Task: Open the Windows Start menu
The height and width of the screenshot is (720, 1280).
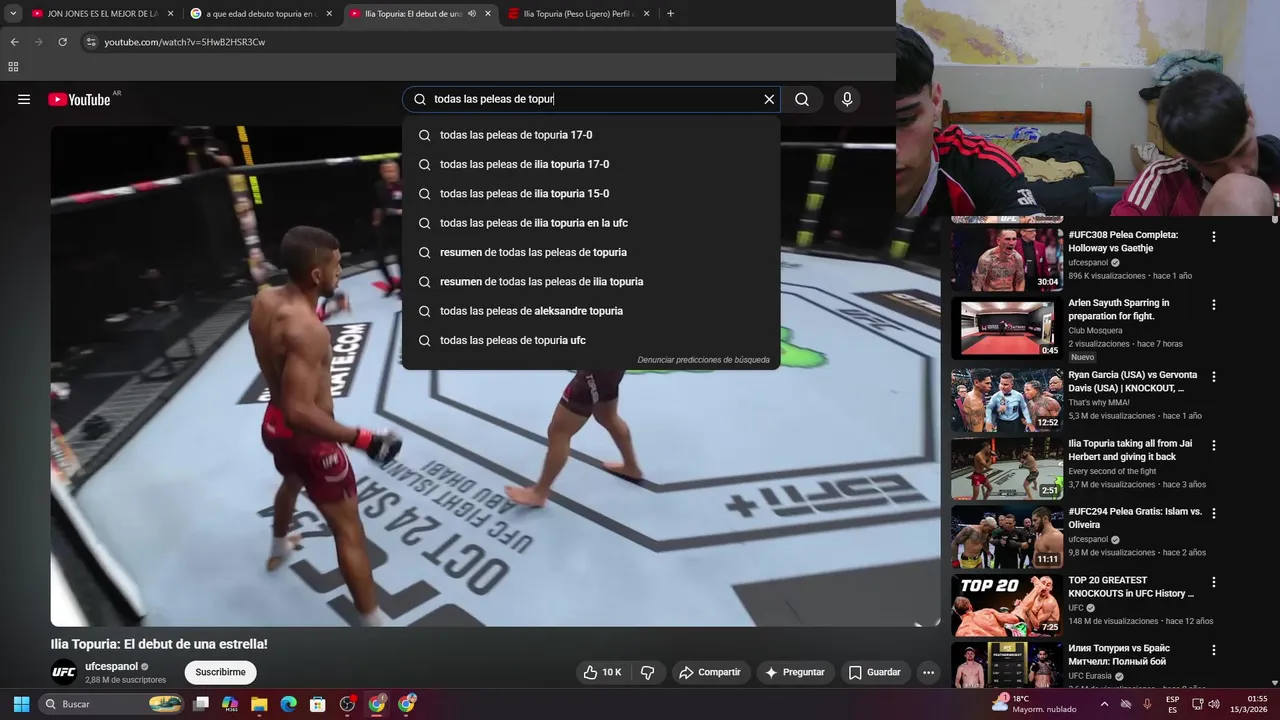Action: tap(21, 704)
